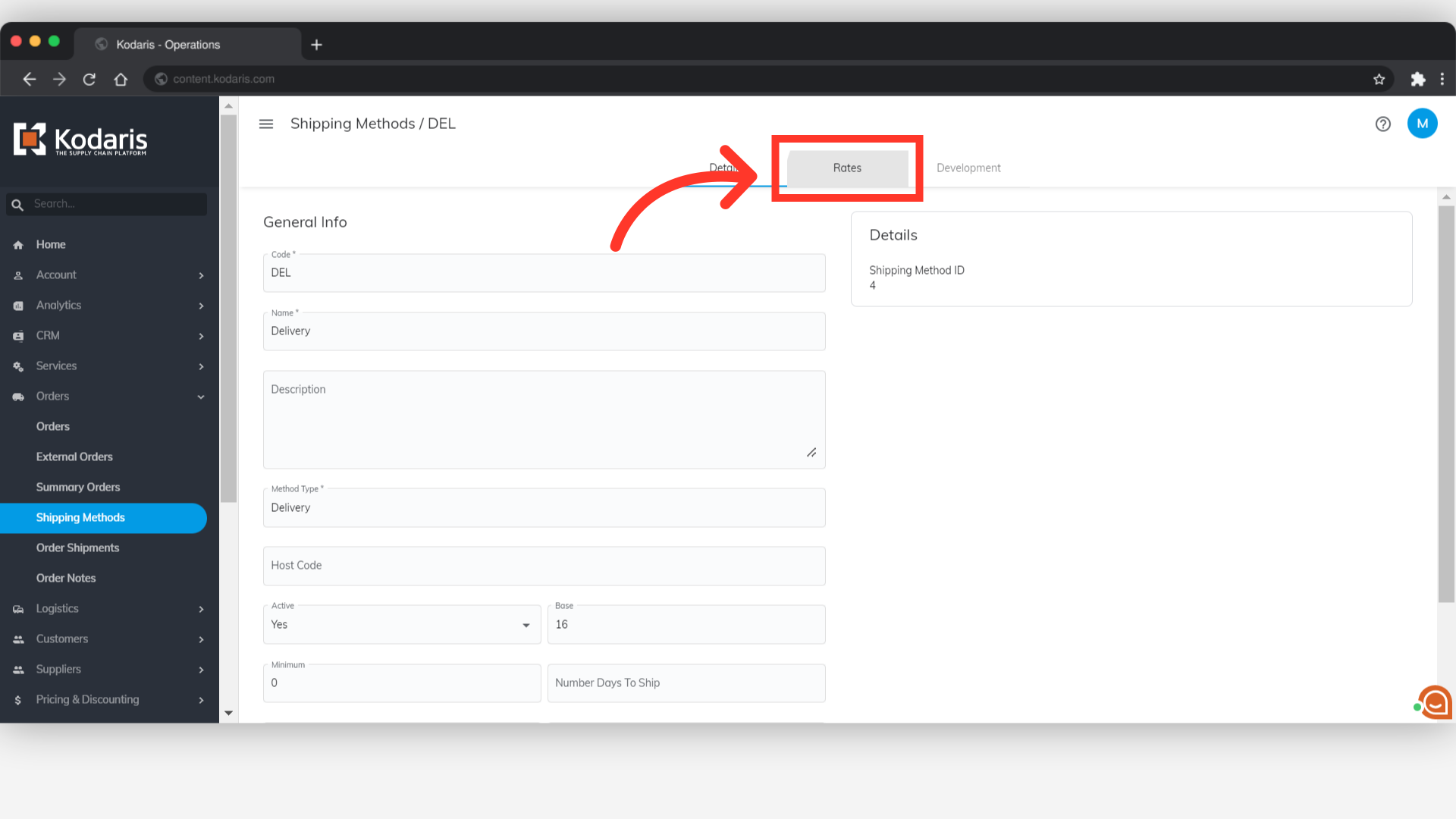
Task: Click the Home icon in sidebar
Action: 18,245
